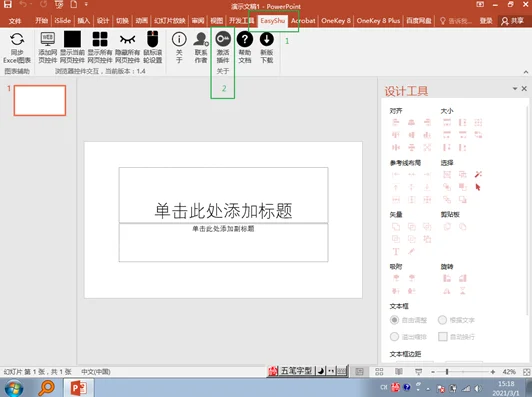Switch to the 百度网盘 tab
Viewport: 532px width, 397px height.
[419, 21]
